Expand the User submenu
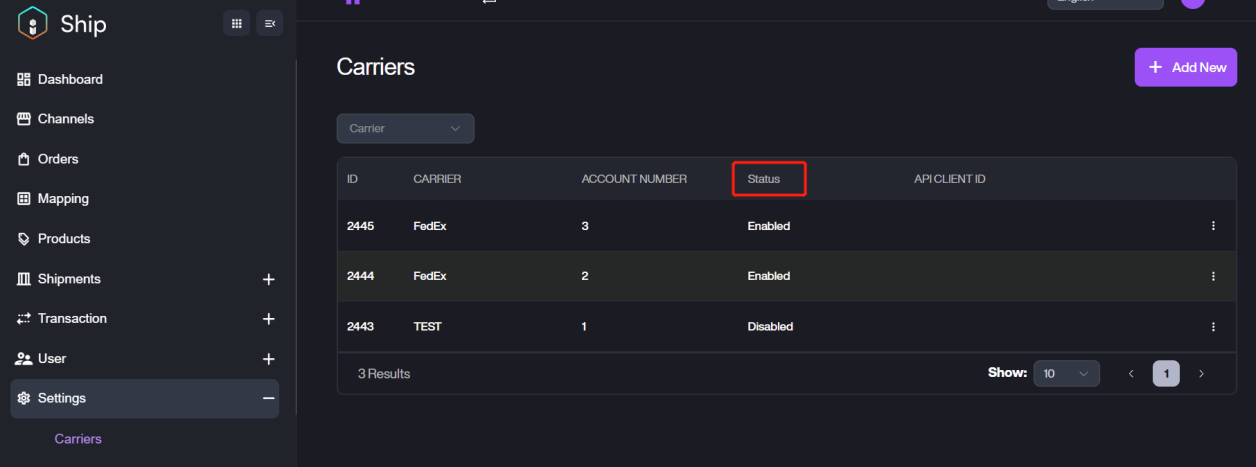 pyautogui.click(x=268, y=359)
